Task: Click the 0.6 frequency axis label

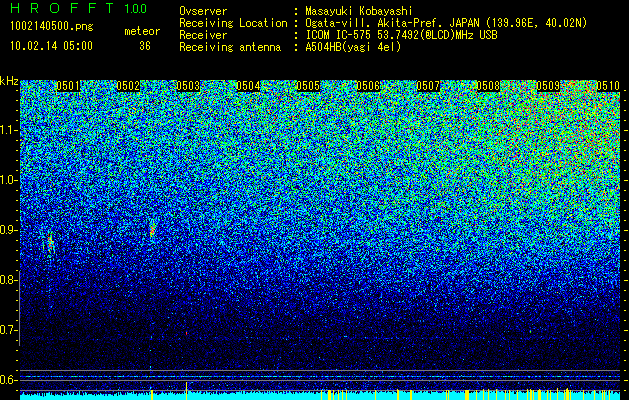Action: [x=8, y=380]
